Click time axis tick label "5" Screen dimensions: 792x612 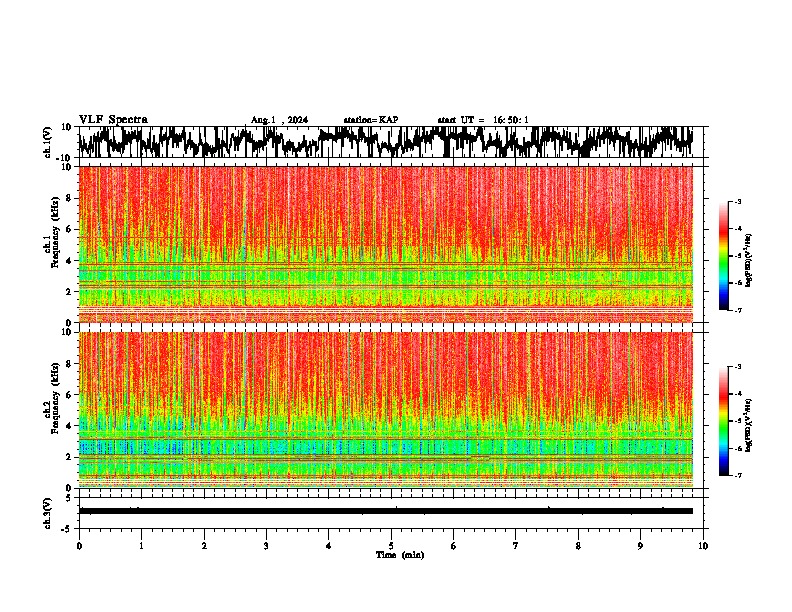point(391,546)
